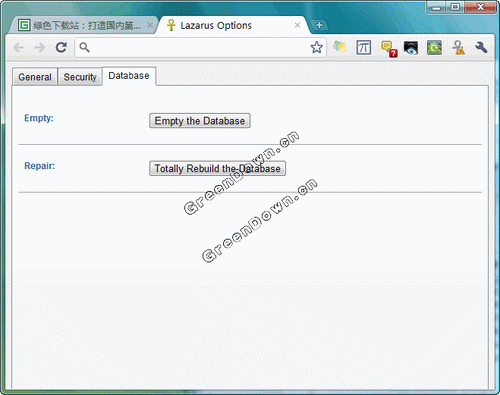Click Empty the Database button
This screenshot has height=395, width=500.
pyautogui.click(x=200, y=121)
